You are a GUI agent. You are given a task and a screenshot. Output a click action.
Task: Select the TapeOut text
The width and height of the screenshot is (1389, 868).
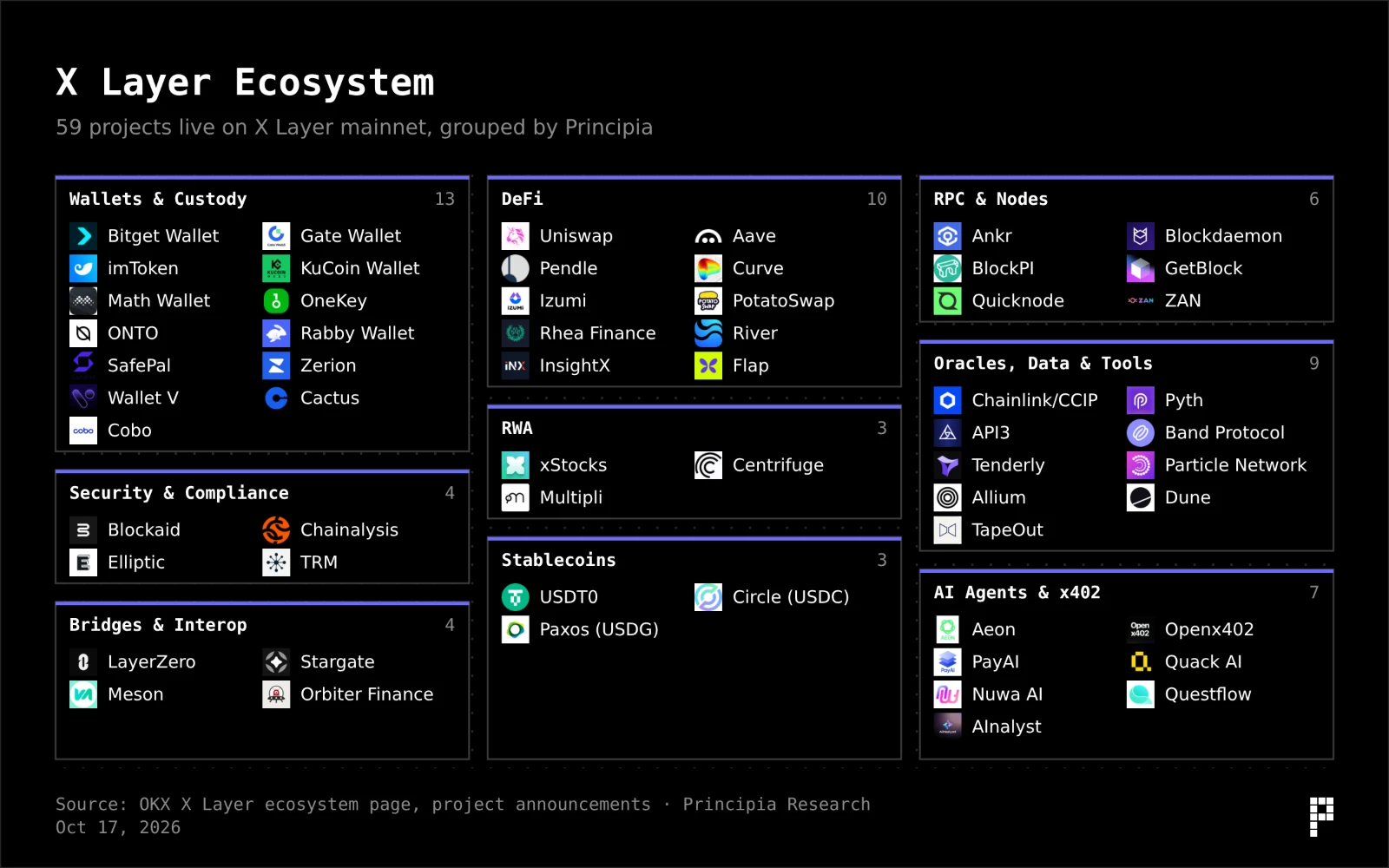point(1007,529)
